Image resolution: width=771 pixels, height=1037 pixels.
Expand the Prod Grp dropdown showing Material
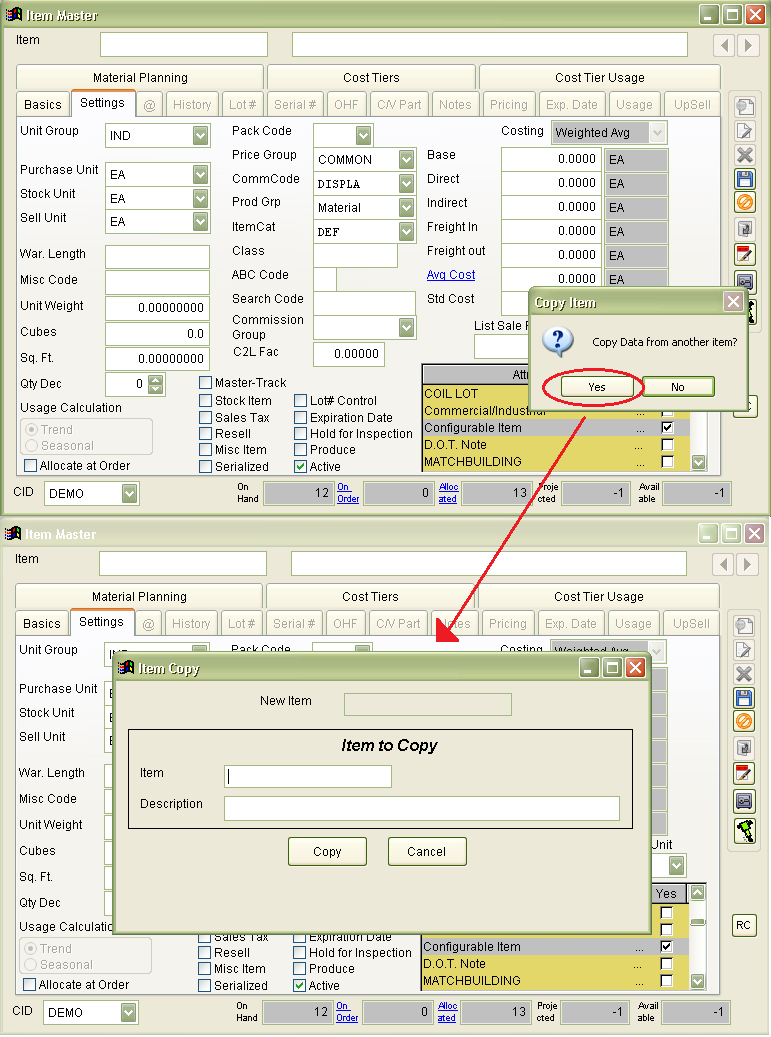point(406,208)
